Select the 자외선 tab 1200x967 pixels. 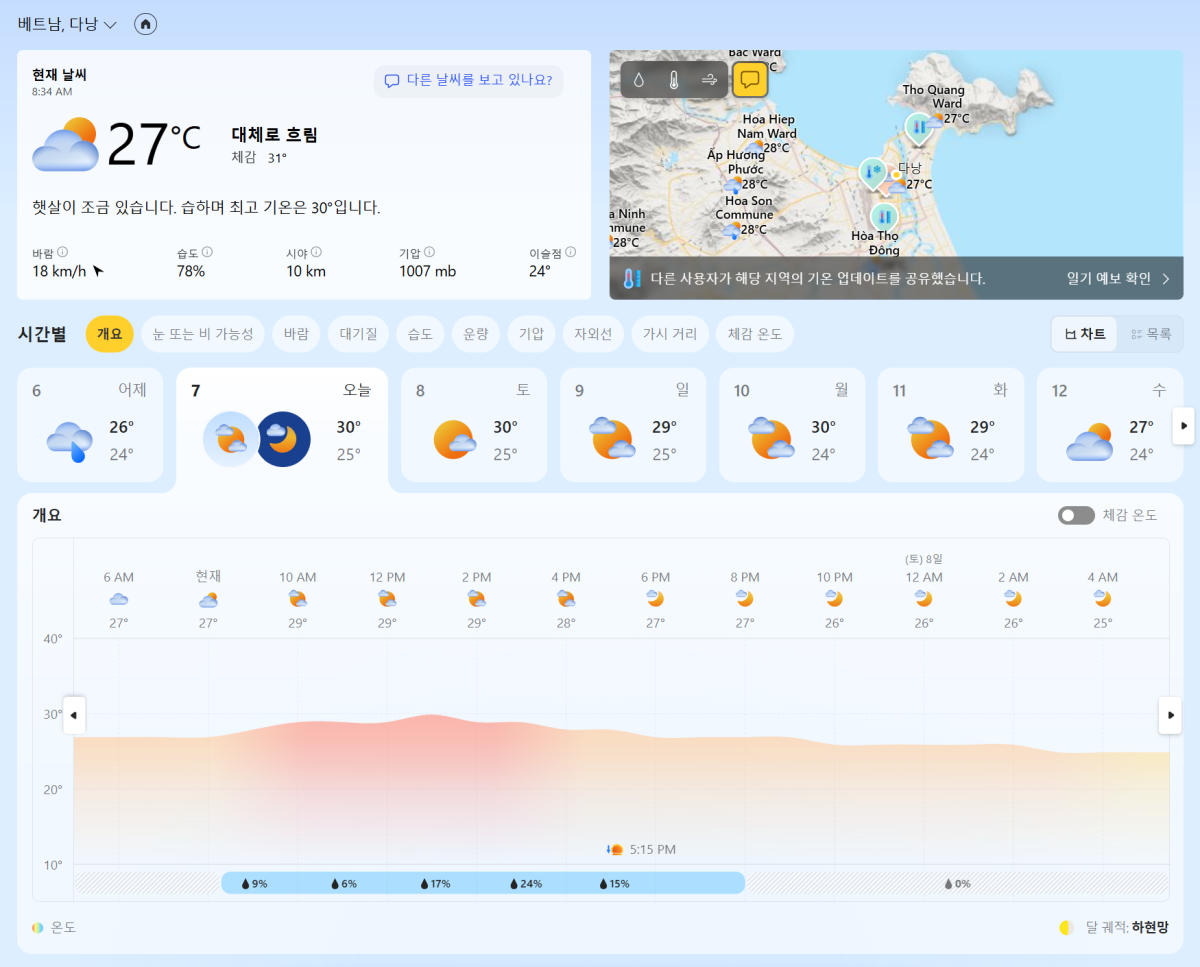point(593,334)
